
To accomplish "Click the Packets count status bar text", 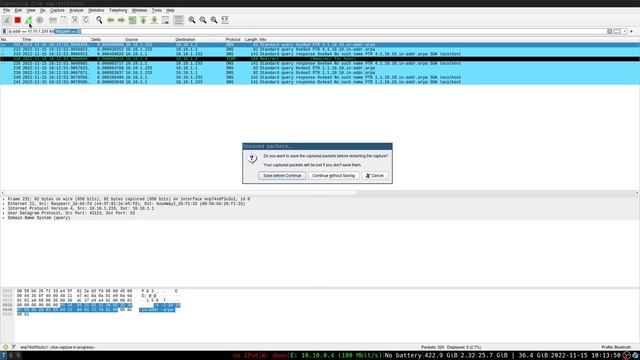I will click(451, 347).
